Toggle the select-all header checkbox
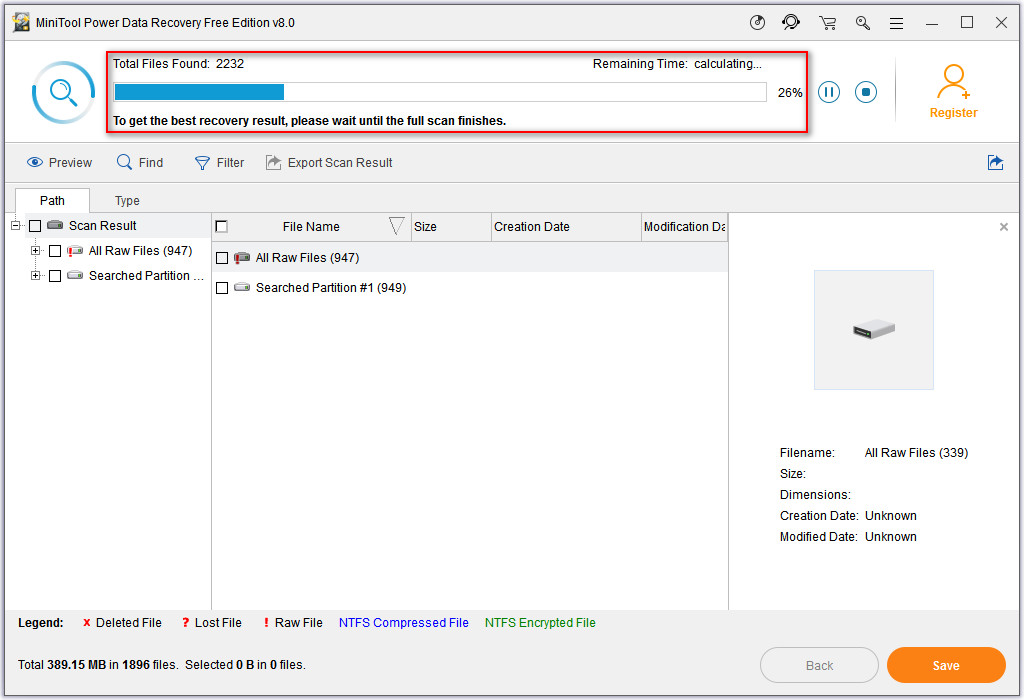 (221, 227)
